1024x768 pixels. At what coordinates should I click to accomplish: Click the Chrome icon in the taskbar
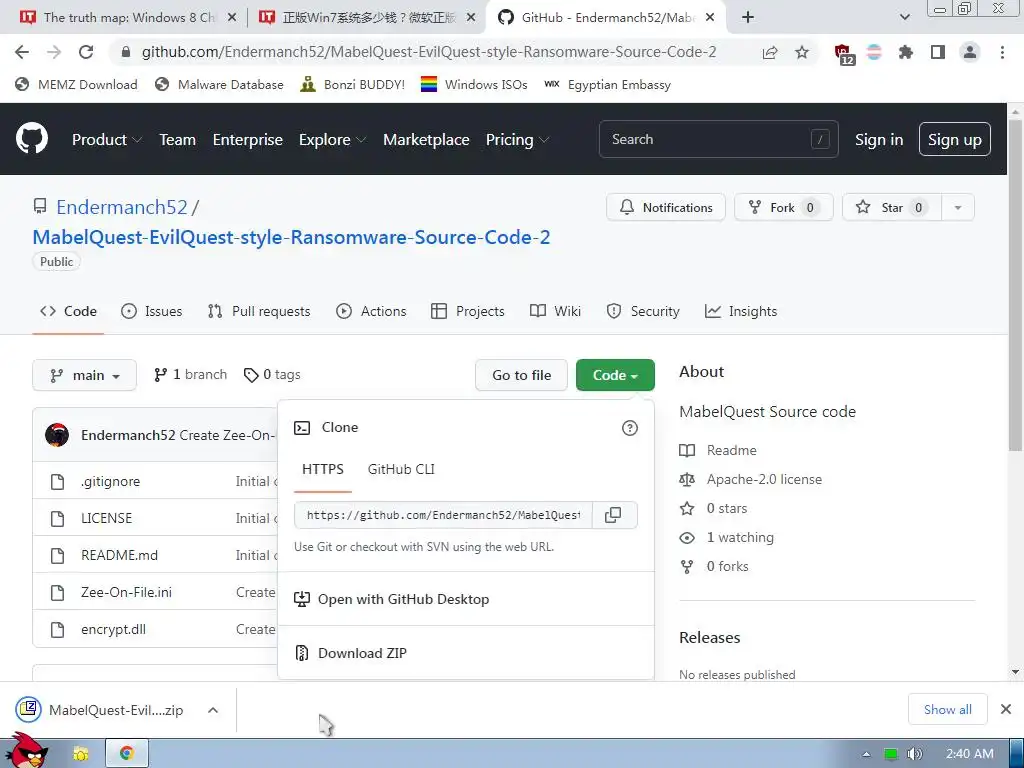(127, 754)
